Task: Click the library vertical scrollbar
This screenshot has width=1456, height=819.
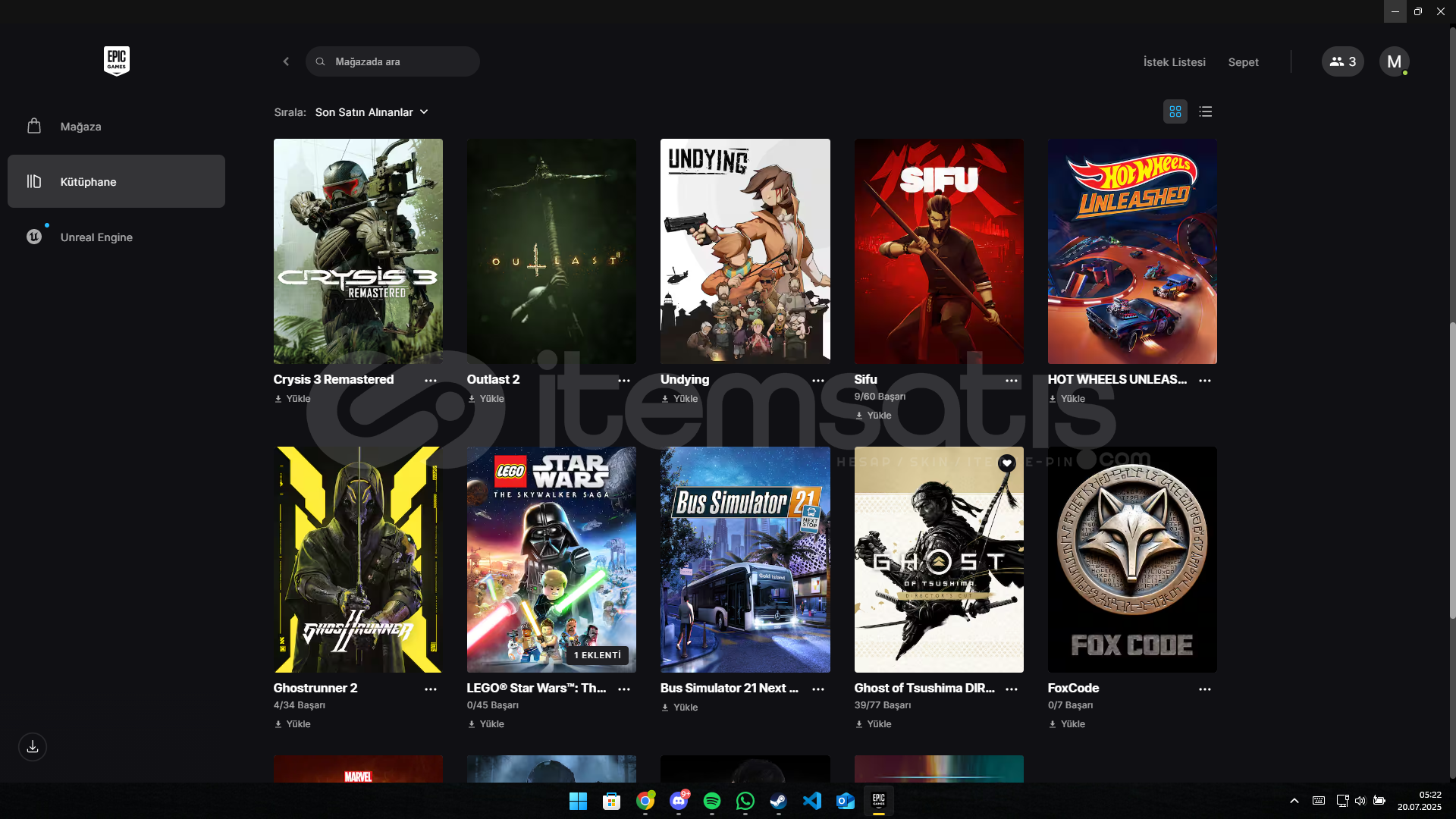Action: click(x=1452, y=470)
